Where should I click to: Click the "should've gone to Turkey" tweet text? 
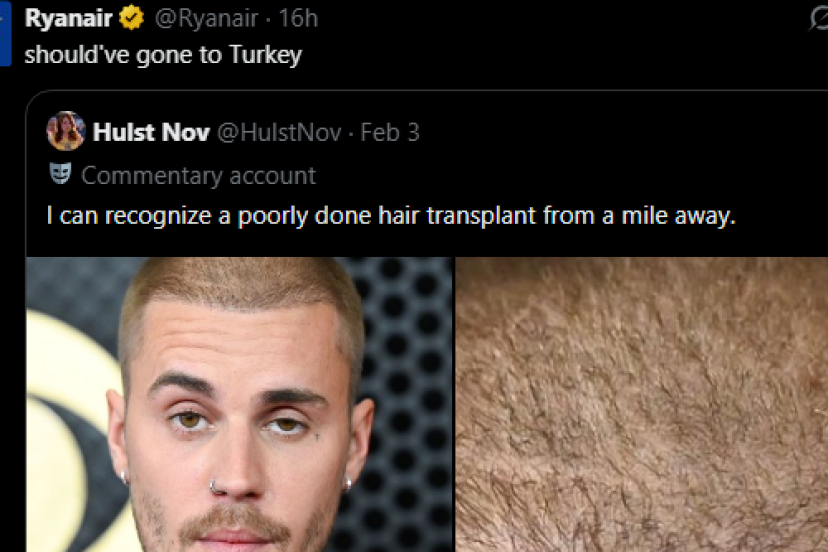(162, 55)
